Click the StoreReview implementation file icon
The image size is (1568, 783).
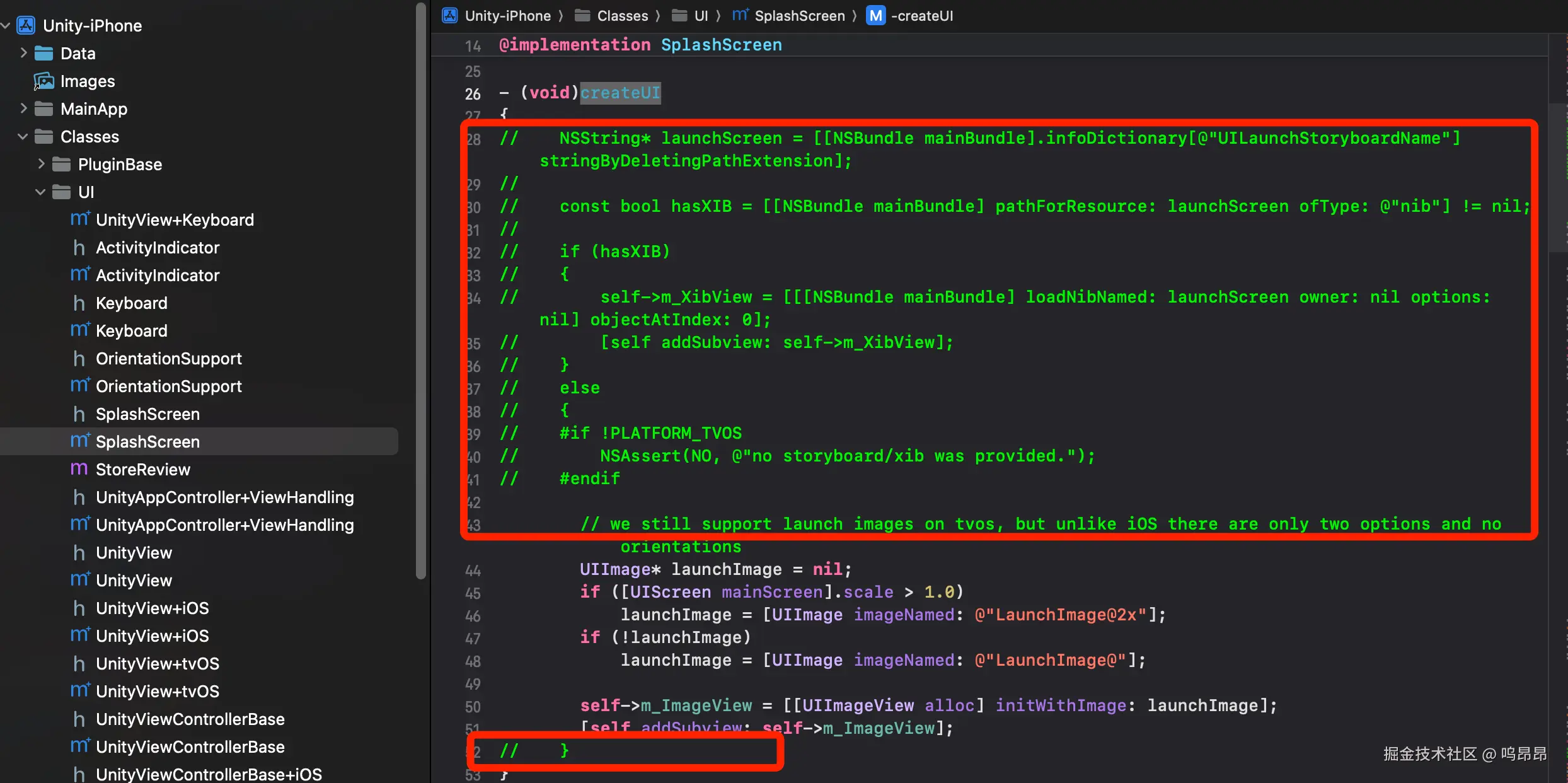[x=79, y=469]
